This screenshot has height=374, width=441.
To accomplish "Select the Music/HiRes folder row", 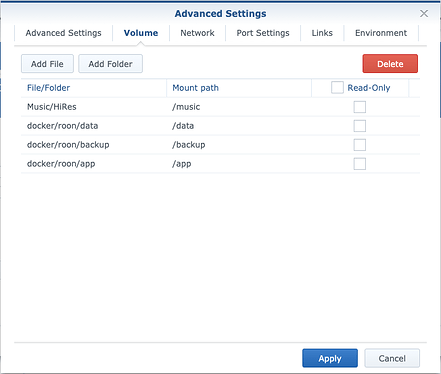I will (220, 107).
